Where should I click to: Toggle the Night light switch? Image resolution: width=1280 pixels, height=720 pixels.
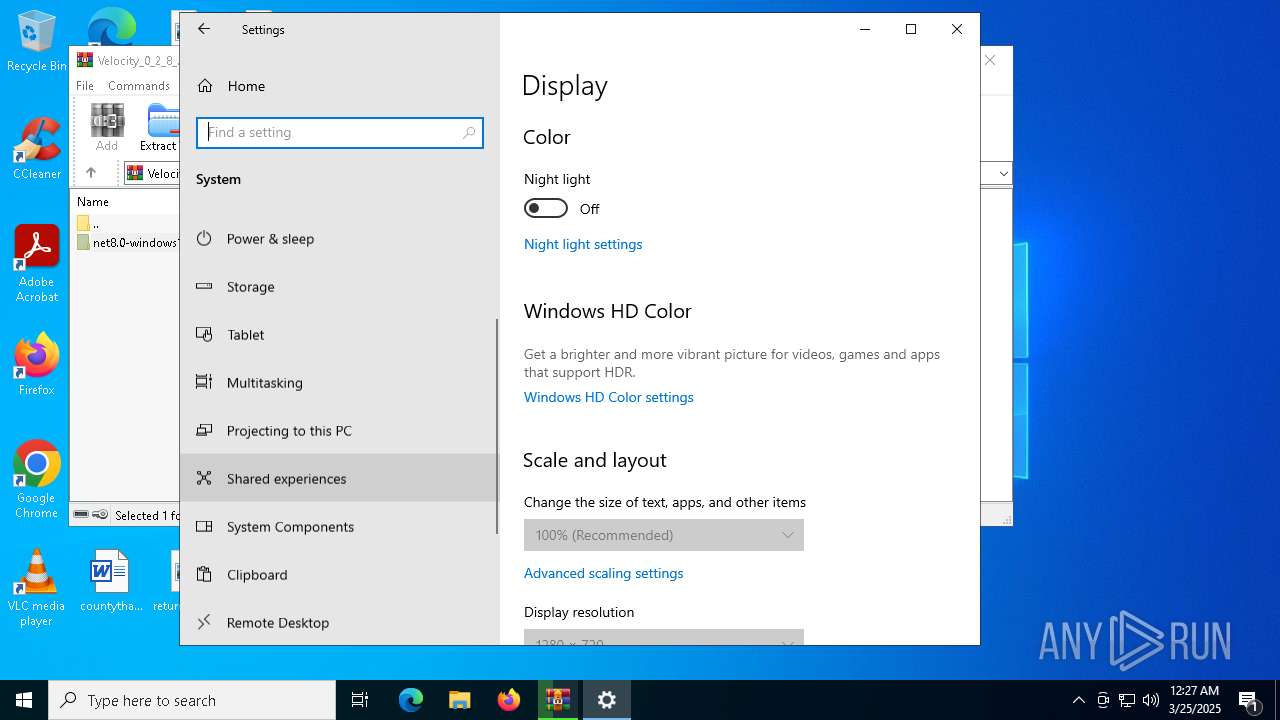[546, 208]
